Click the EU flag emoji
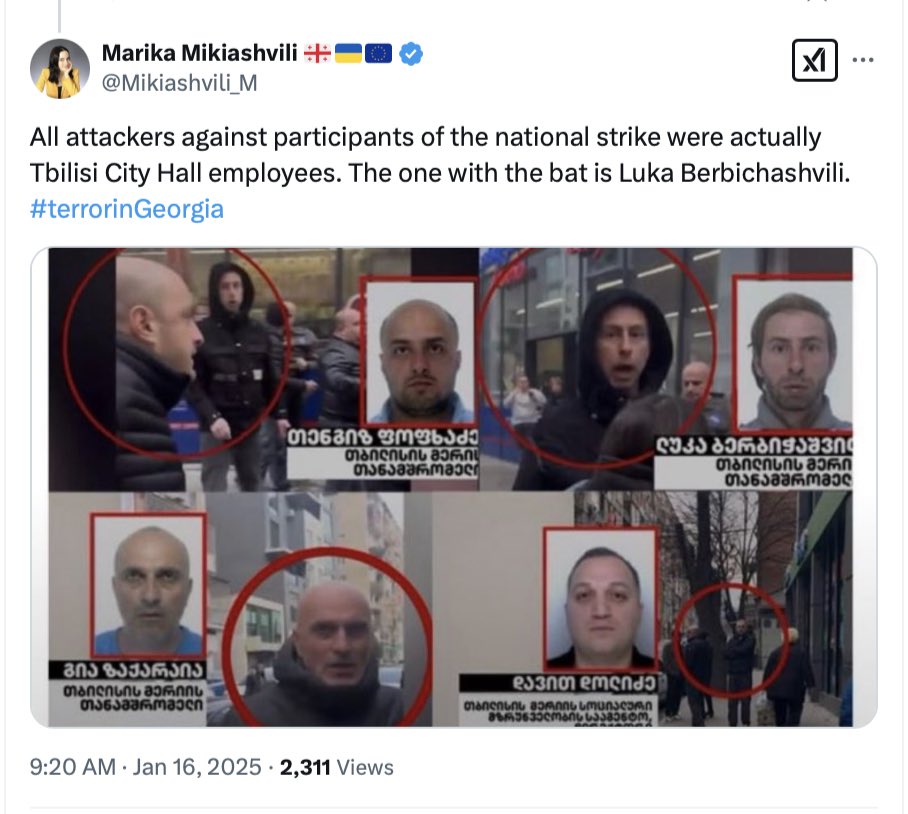Viewport: 908px width, 814px height. coord(379,53)
